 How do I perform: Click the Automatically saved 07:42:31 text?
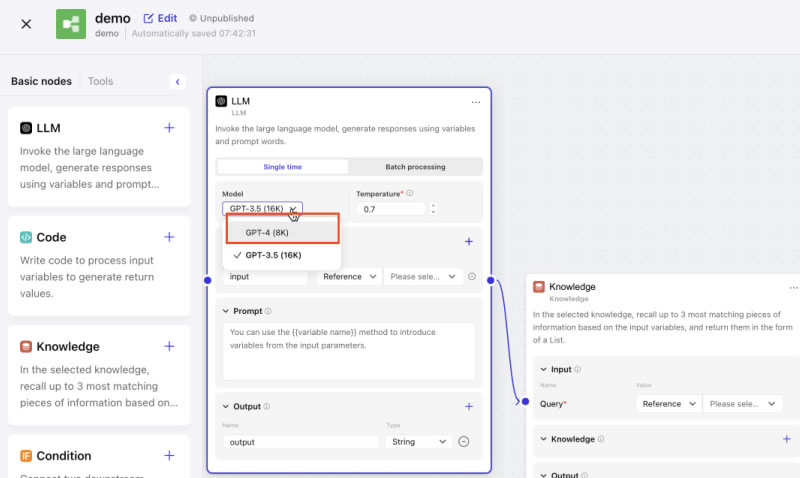click(x=194, y=34)
